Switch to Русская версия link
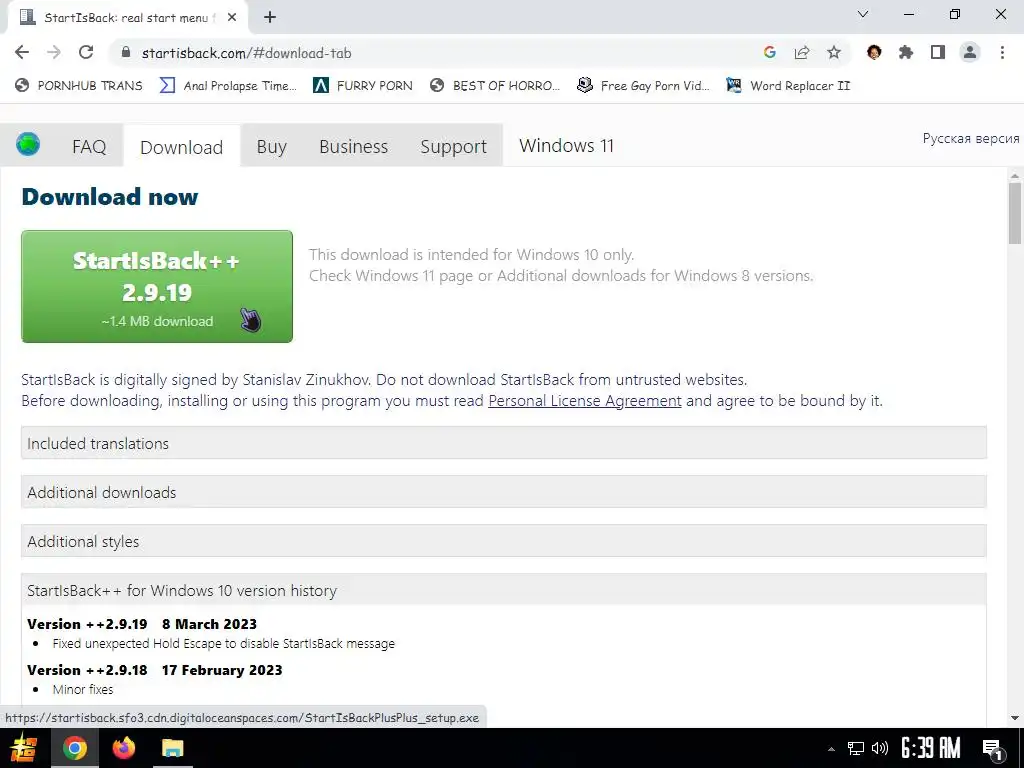This screenshot has width=1024, height=768. (x=970, y=138)
